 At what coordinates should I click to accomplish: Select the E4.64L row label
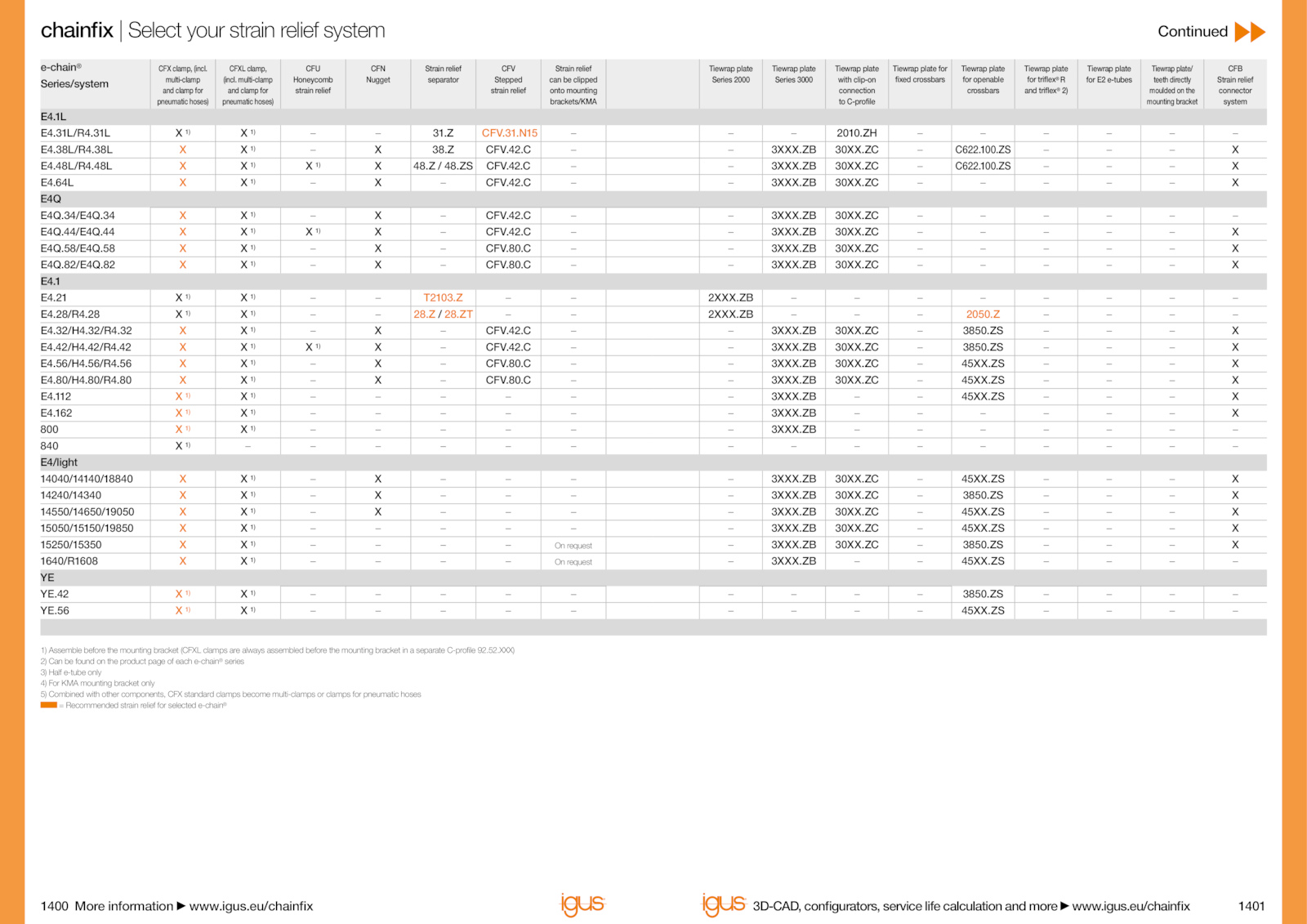[57, 183]
